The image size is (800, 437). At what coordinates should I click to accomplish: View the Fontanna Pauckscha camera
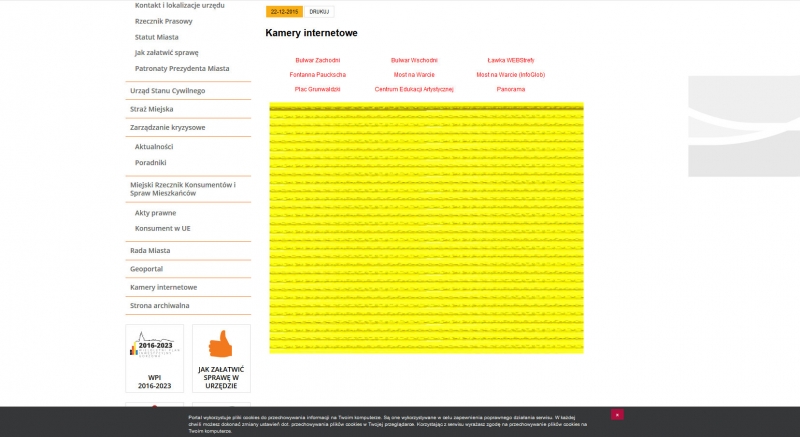point(317,75)
